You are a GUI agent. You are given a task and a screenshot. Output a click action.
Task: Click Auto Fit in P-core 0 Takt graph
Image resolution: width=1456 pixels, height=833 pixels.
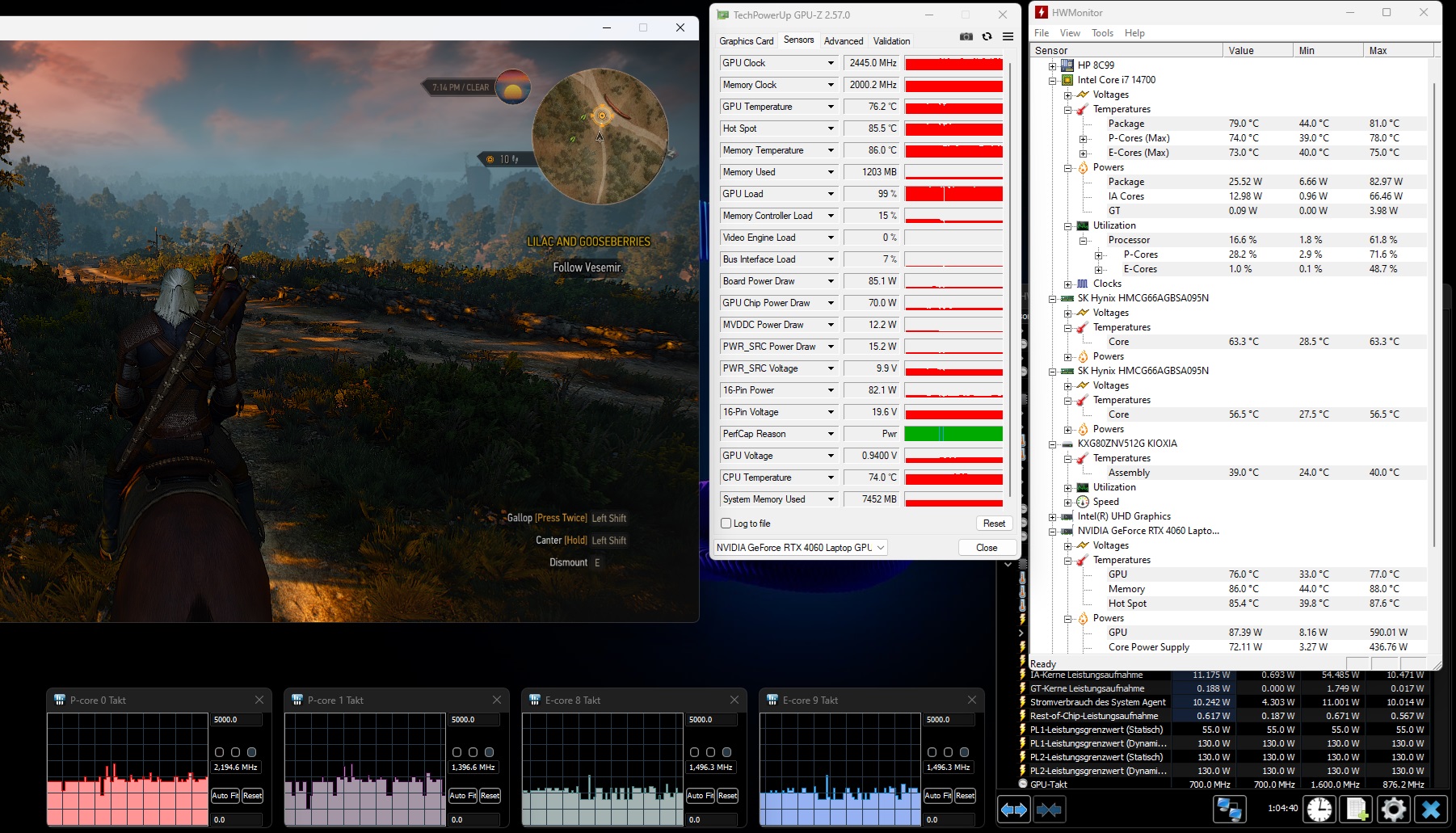click(225, 796)
